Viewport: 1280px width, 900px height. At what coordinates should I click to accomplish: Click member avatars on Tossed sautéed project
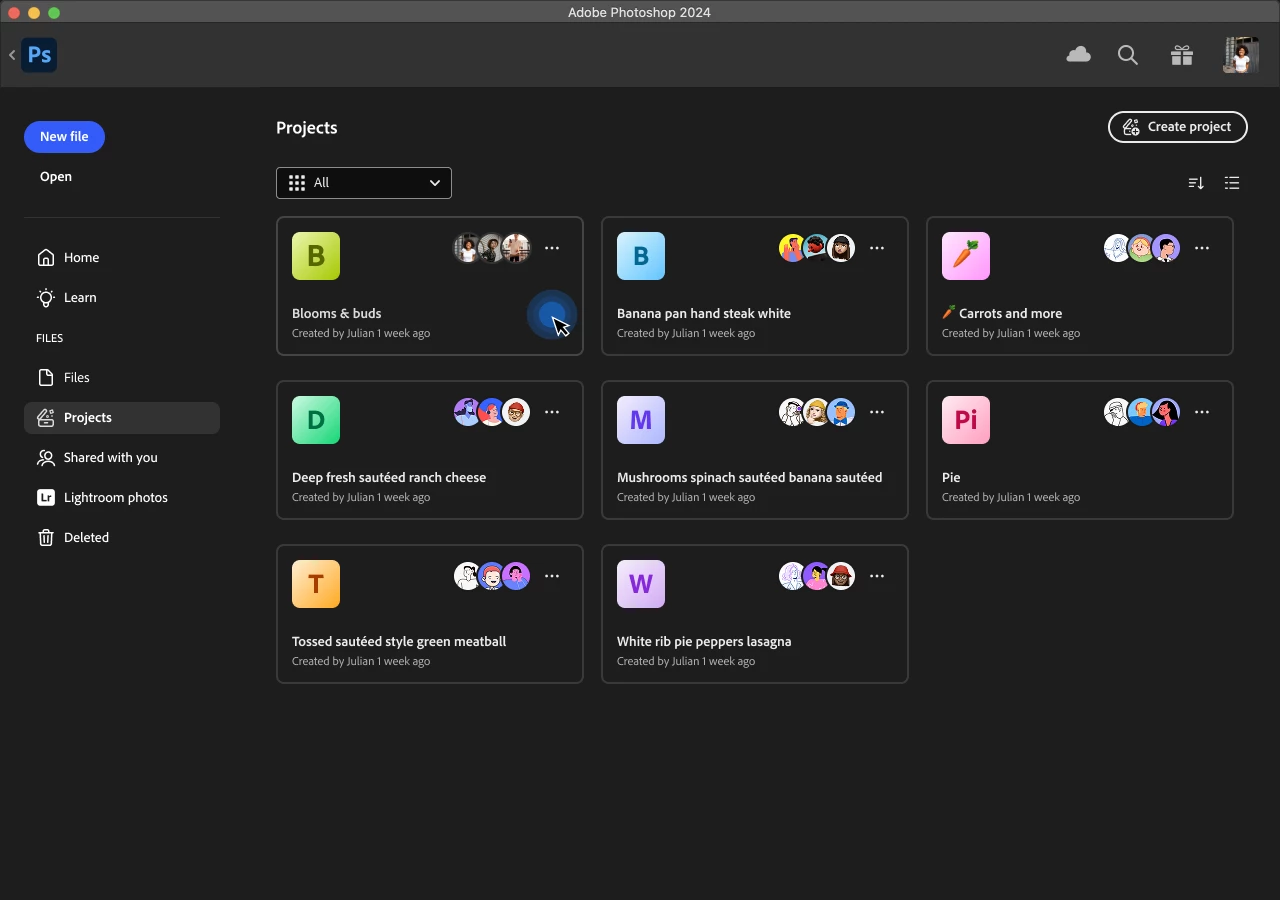coord(492,576)
